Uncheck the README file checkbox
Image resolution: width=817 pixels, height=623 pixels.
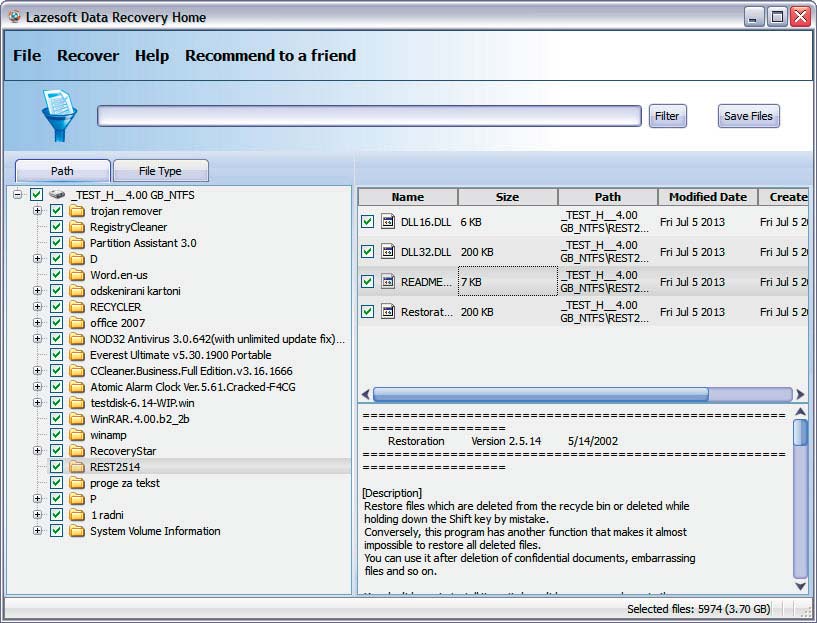coord(367,282)
